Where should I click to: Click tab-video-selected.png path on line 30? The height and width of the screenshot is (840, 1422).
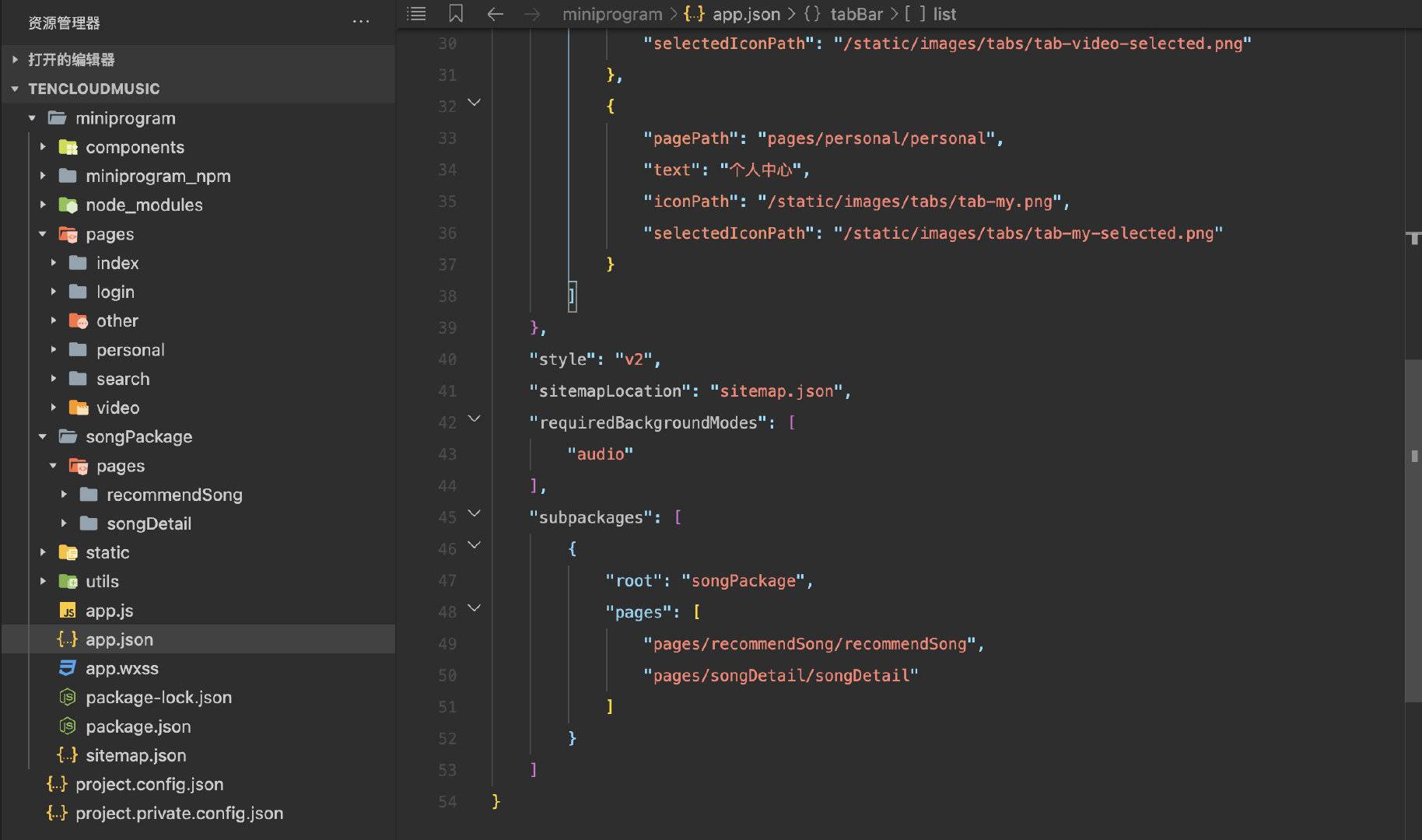point(1042,44)
